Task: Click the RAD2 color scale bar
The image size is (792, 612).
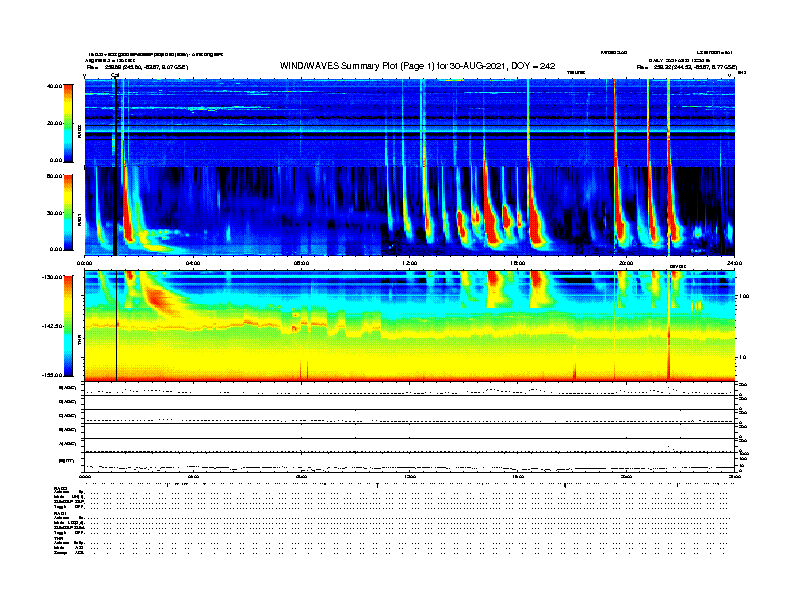Action: (68, 123)
